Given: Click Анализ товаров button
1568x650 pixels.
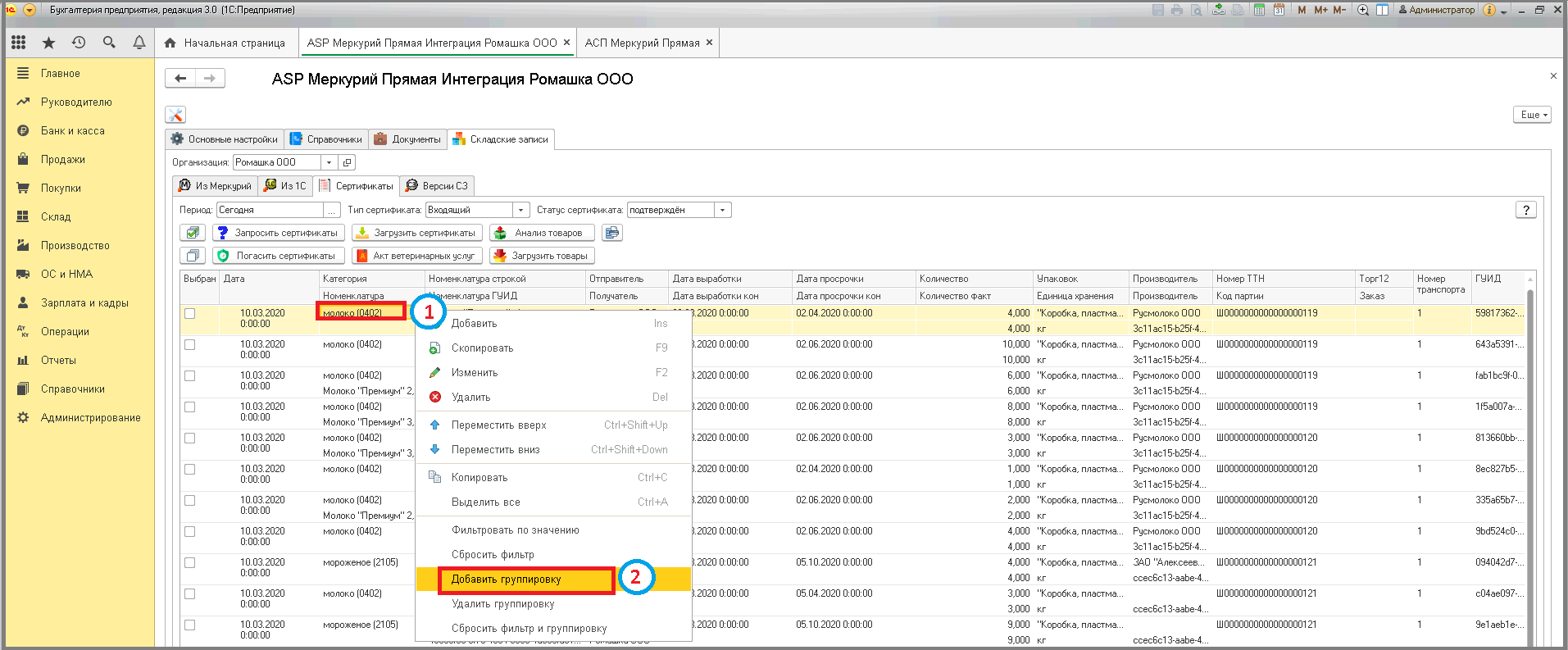Looking at the screenshot, I should (x=542, y=233).
